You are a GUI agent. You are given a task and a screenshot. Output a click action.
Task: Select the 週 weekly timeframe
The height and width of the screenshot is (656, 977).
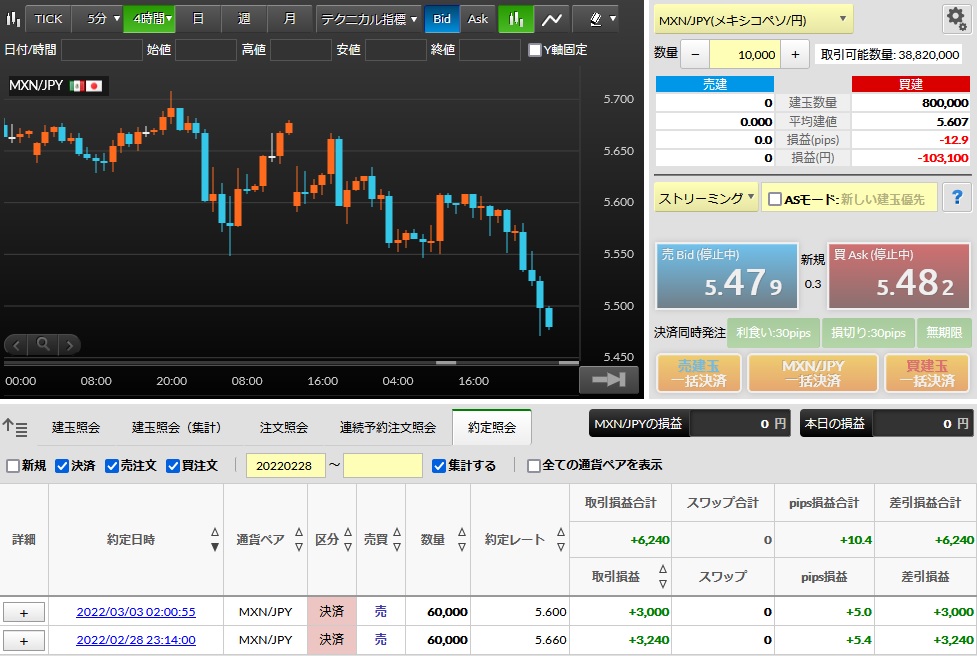pos(244,19)
